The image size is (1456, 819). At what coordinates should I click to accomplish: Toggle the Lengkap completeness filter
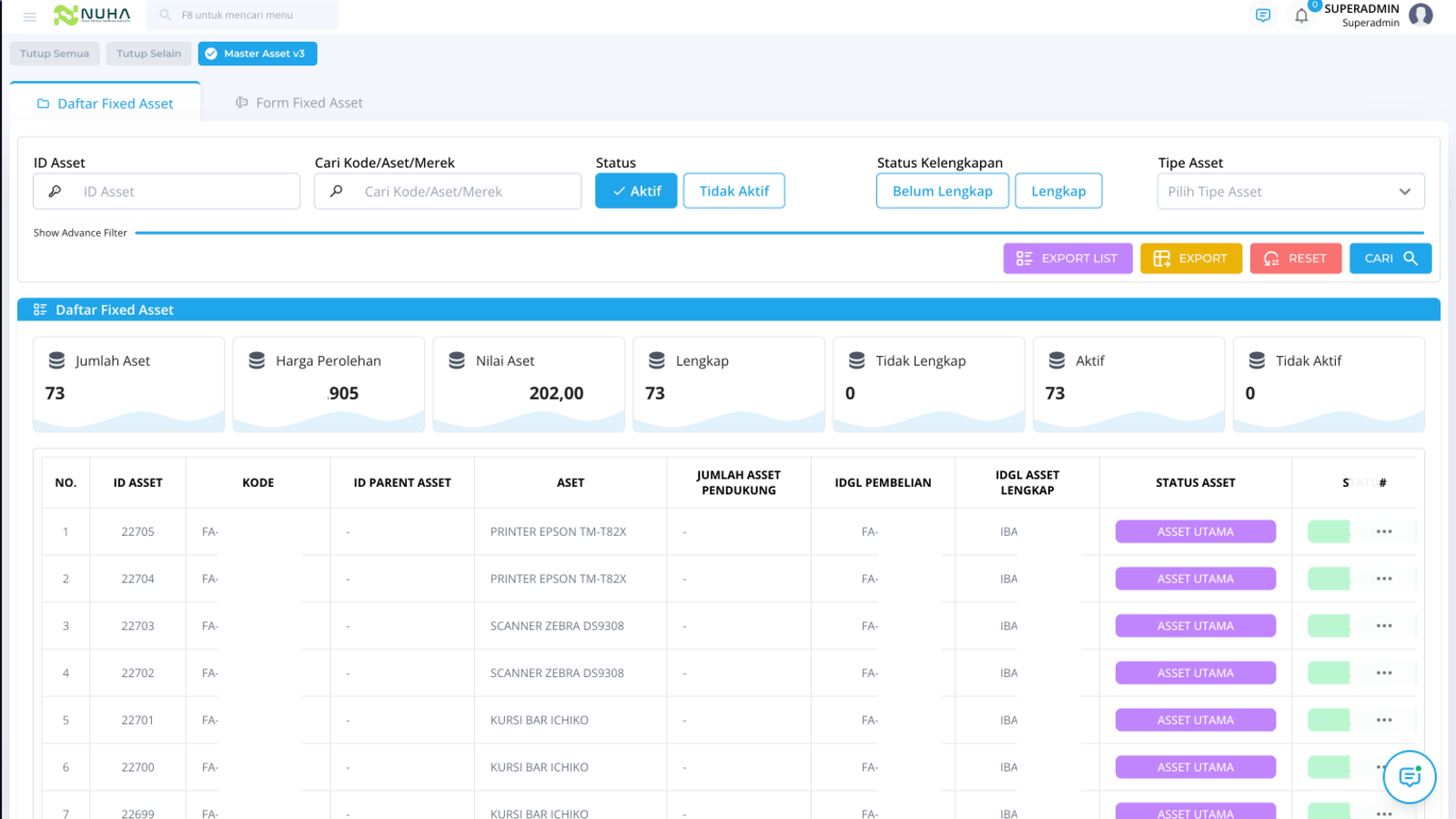click(1058, 191)
